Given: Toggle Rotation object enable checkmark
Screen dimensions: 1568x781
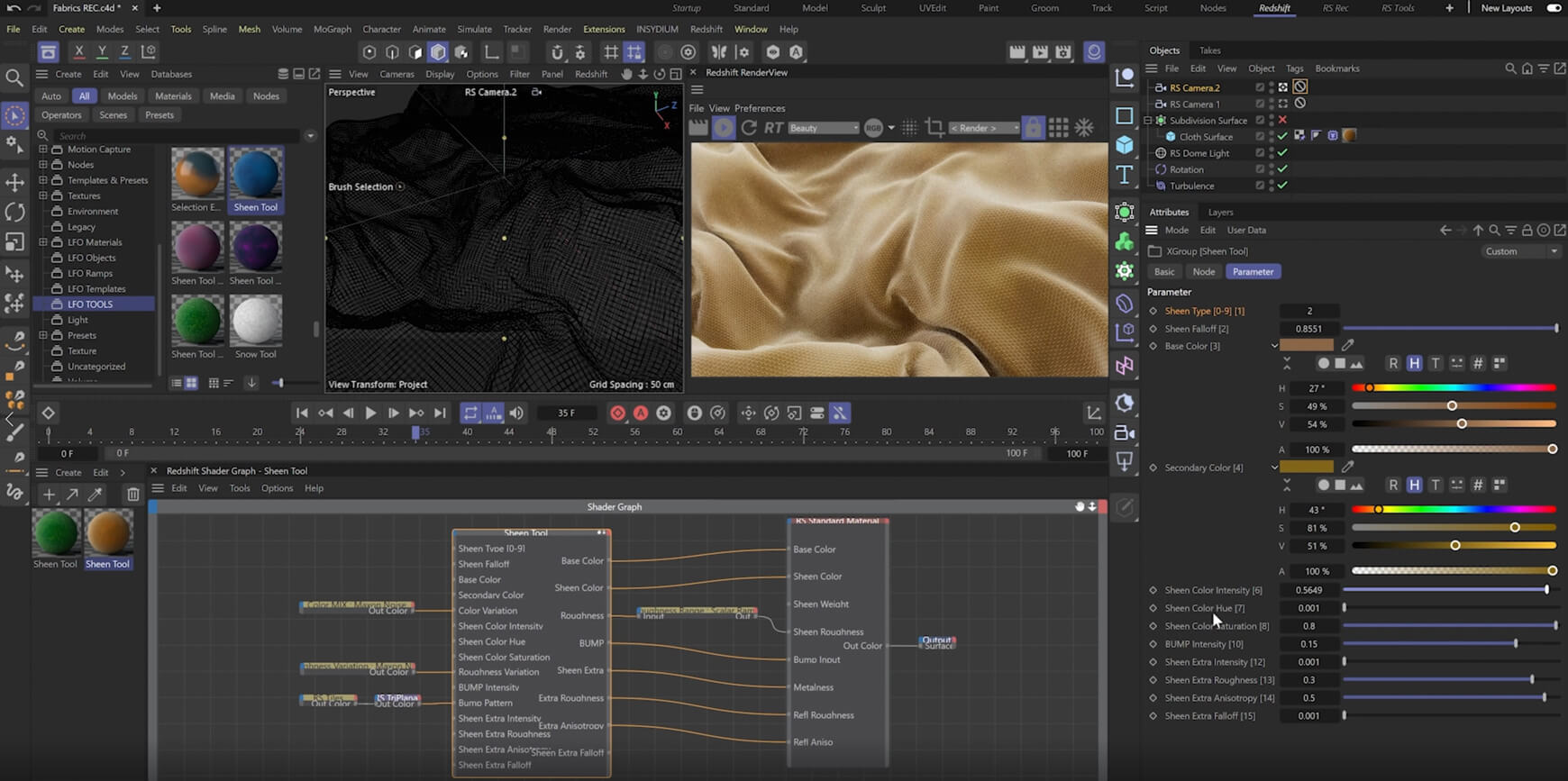Looking at the screenshot, I should click(x=1282, y=169).
